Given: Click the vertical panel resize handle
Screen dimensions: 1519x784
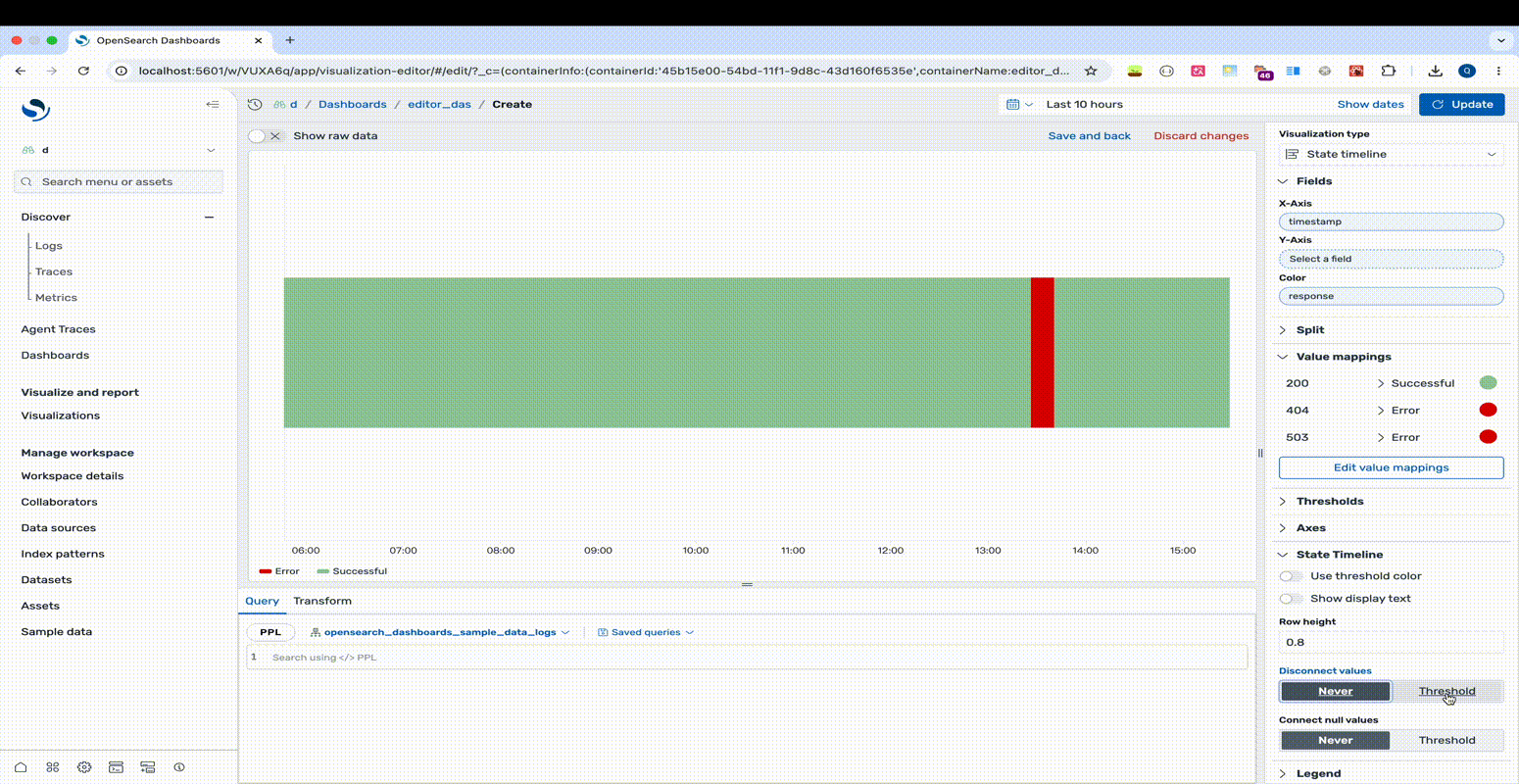Looking at the screenshot, I should (1260, 453).
